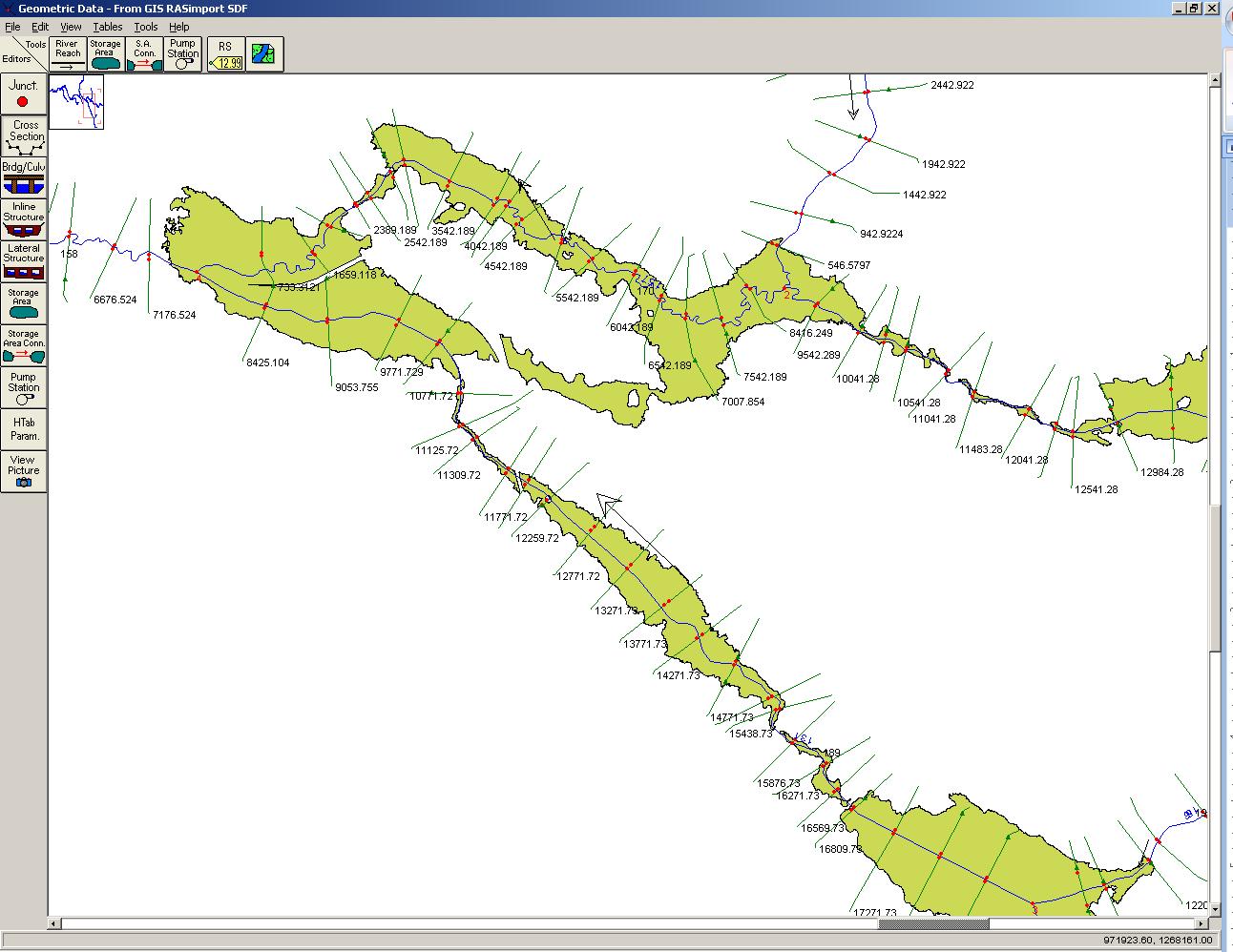The image size is (1233, 952).
Task: Click the river overview map thumbnail
Action: tap(76, 102)
